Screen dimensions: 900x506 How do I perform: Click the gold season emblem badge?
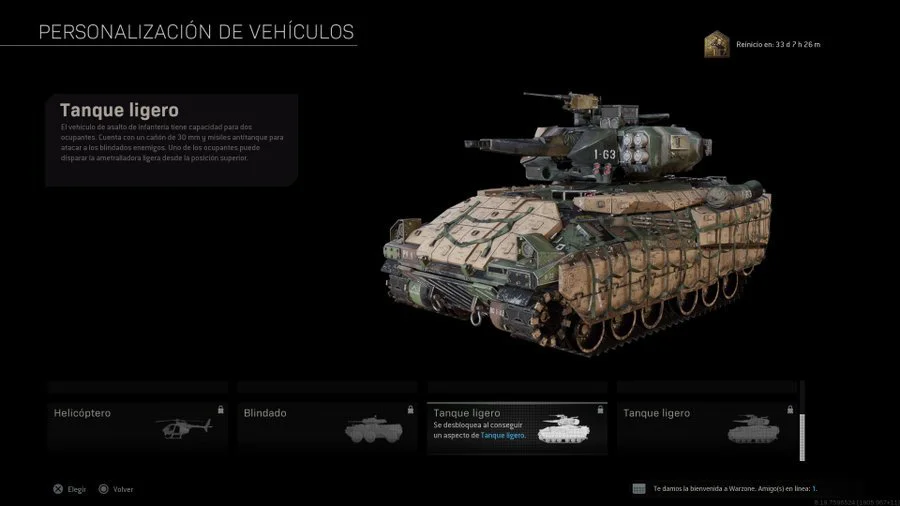(717, 44)
